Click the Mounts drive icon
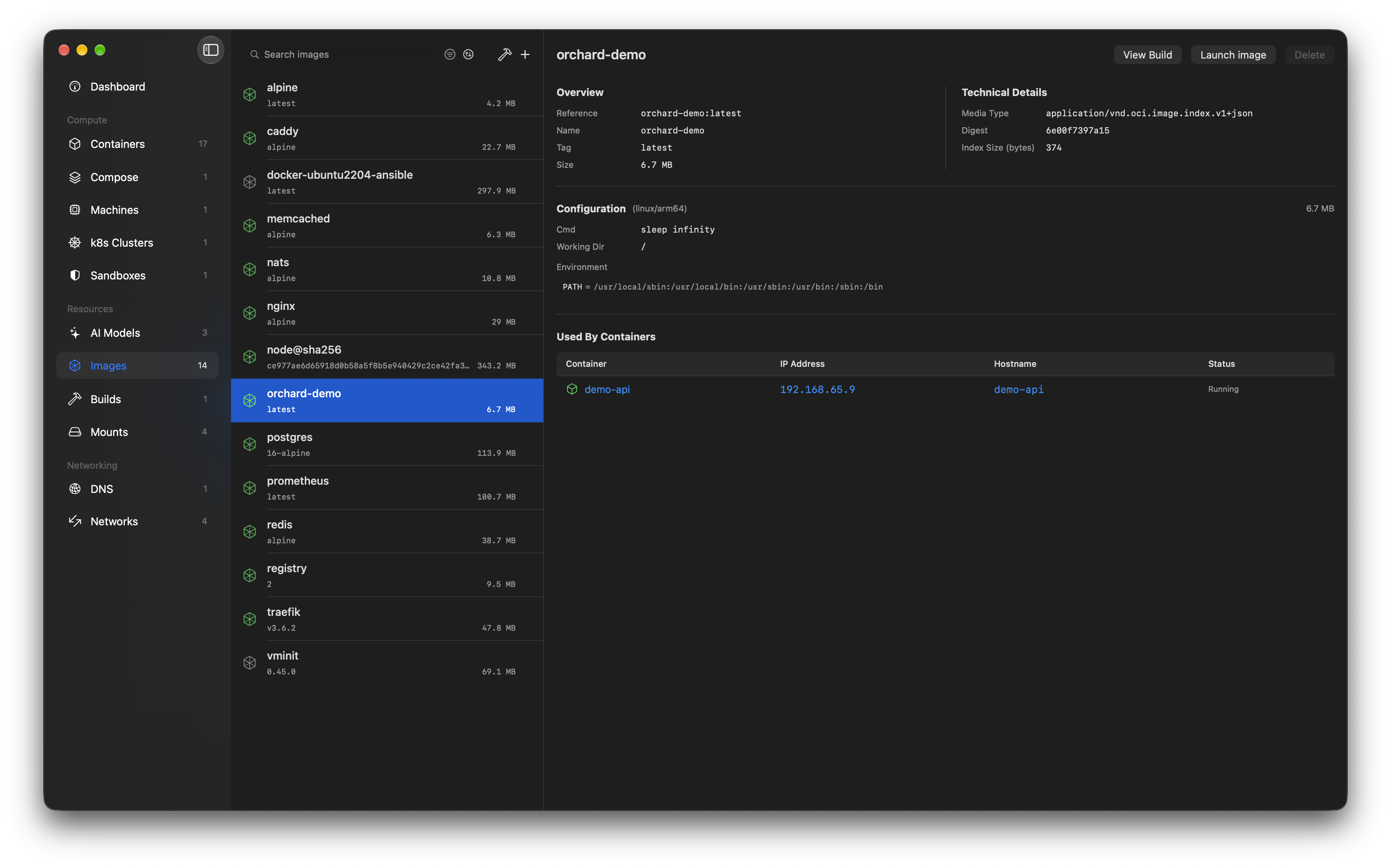The image size is (1391, 868). [75, 432]
